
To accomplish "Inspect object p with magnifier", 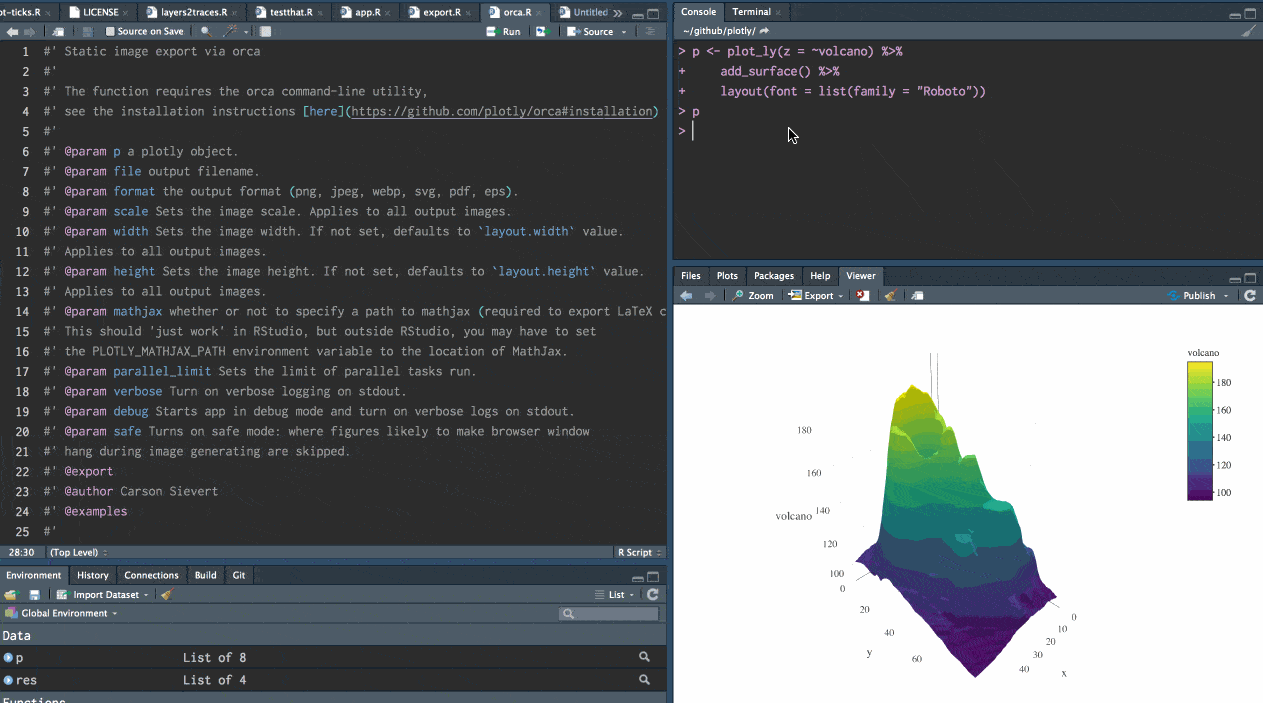I will 644,657.
